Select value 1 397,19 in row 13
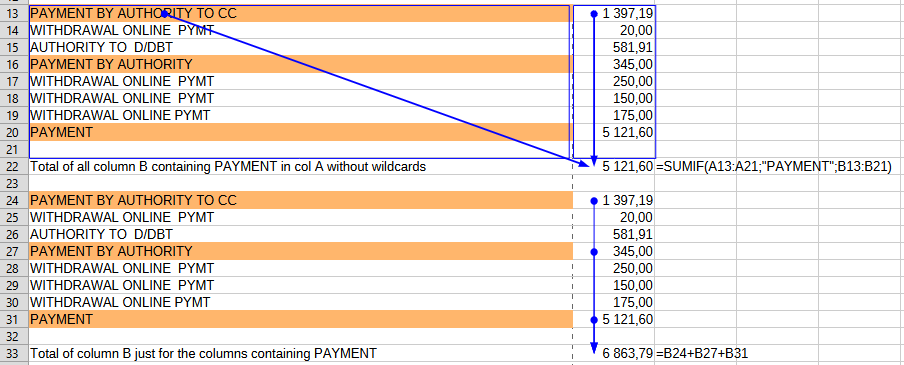Image resolution: width=904 pixels, height=365 pixels. pos(627,13)
